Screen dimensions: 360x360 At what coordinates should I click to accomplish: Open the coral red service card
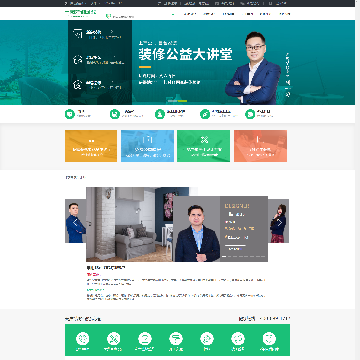pyautogui.click(x=260, y=146)
